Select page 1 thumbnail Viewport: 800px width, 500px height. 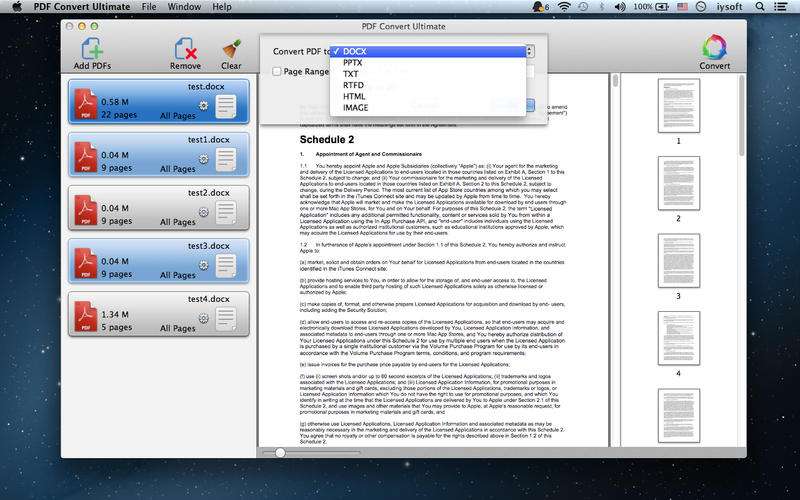pyautogui.click(x=679, y=106)
